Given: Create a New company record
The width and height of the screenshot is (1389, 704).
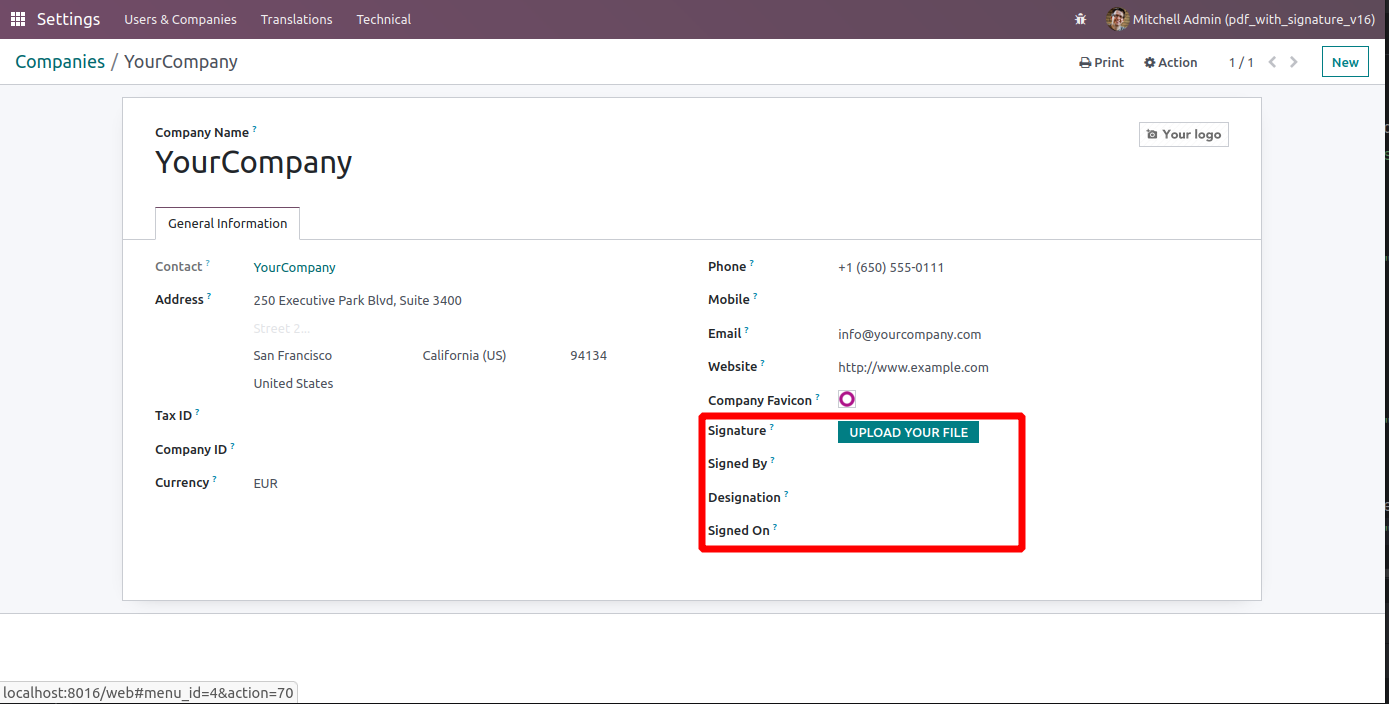Looking at the screenshot, I should pyautogui.click(x=1345, y=62).
